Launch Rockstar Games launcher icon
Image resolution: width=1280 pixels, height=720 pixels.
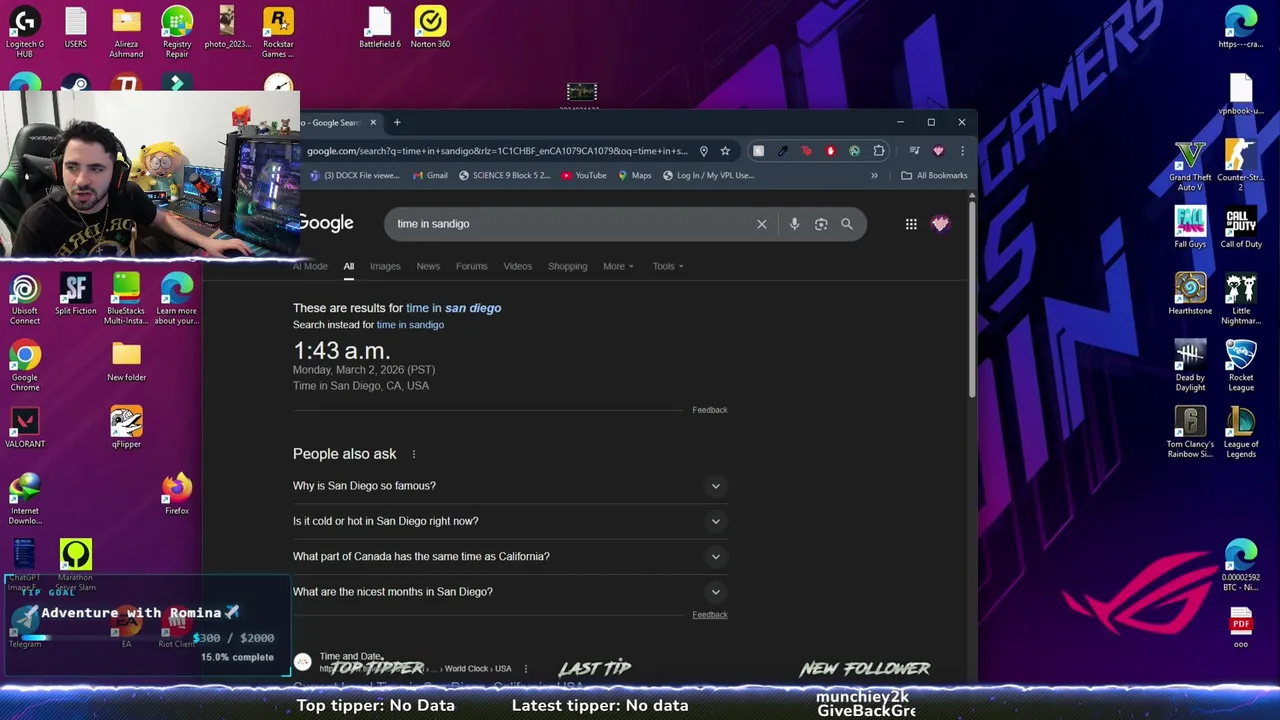tap(278, 32)
